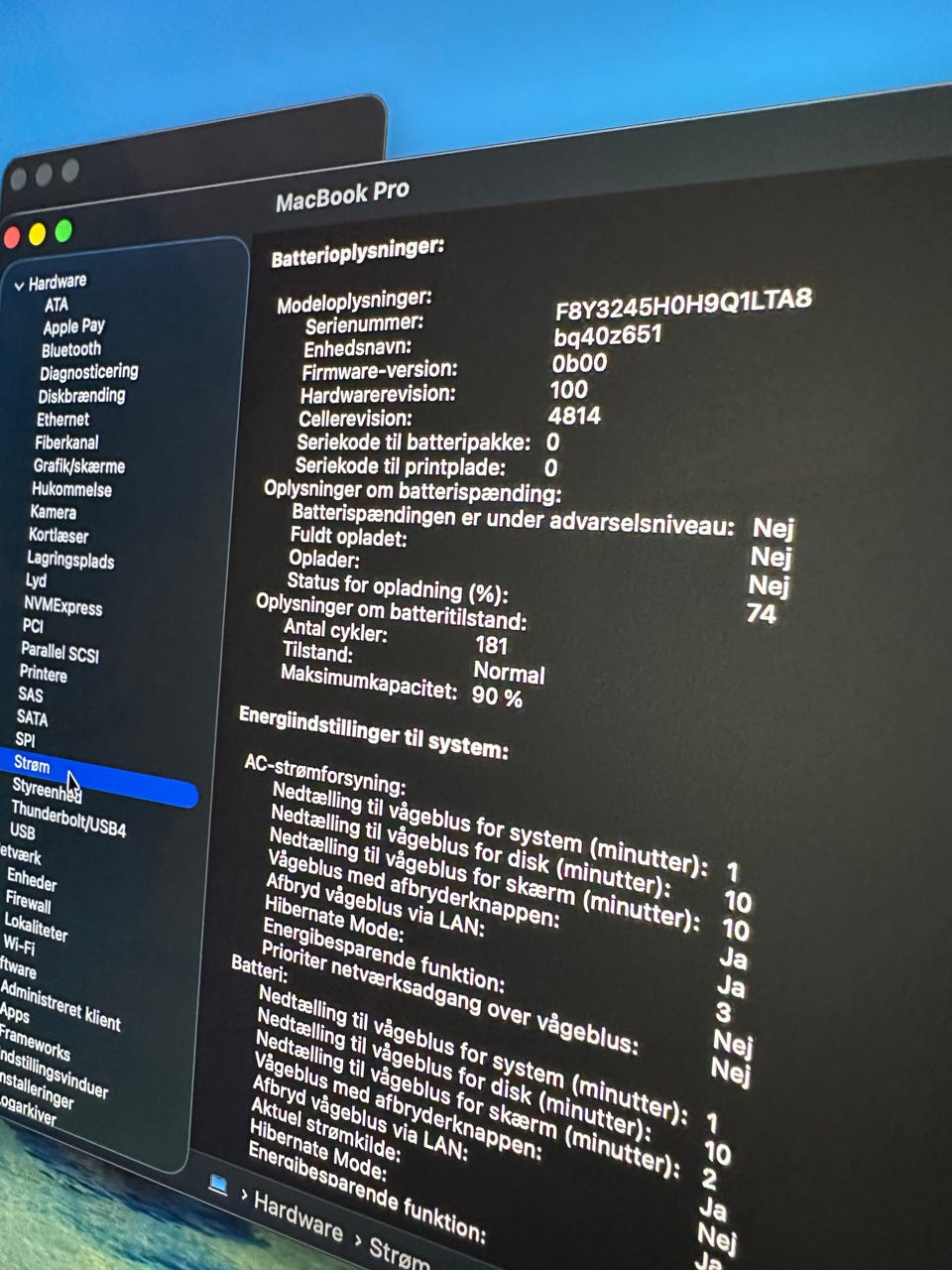Show the Hukommelse information
Image resolution: width=952 pixels, height=1270 pixels.
pyautogui.click(x=71, y=489)
